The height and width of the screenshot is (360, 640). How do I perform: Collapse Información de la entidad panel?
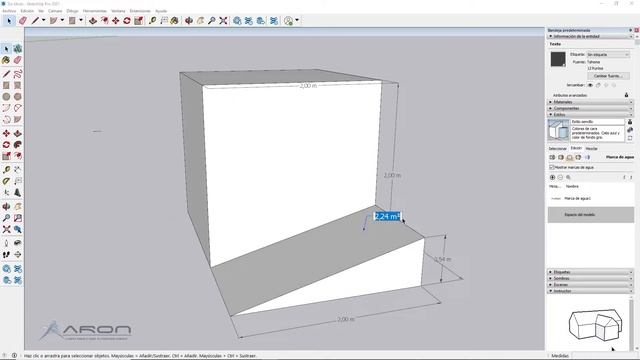591,36
